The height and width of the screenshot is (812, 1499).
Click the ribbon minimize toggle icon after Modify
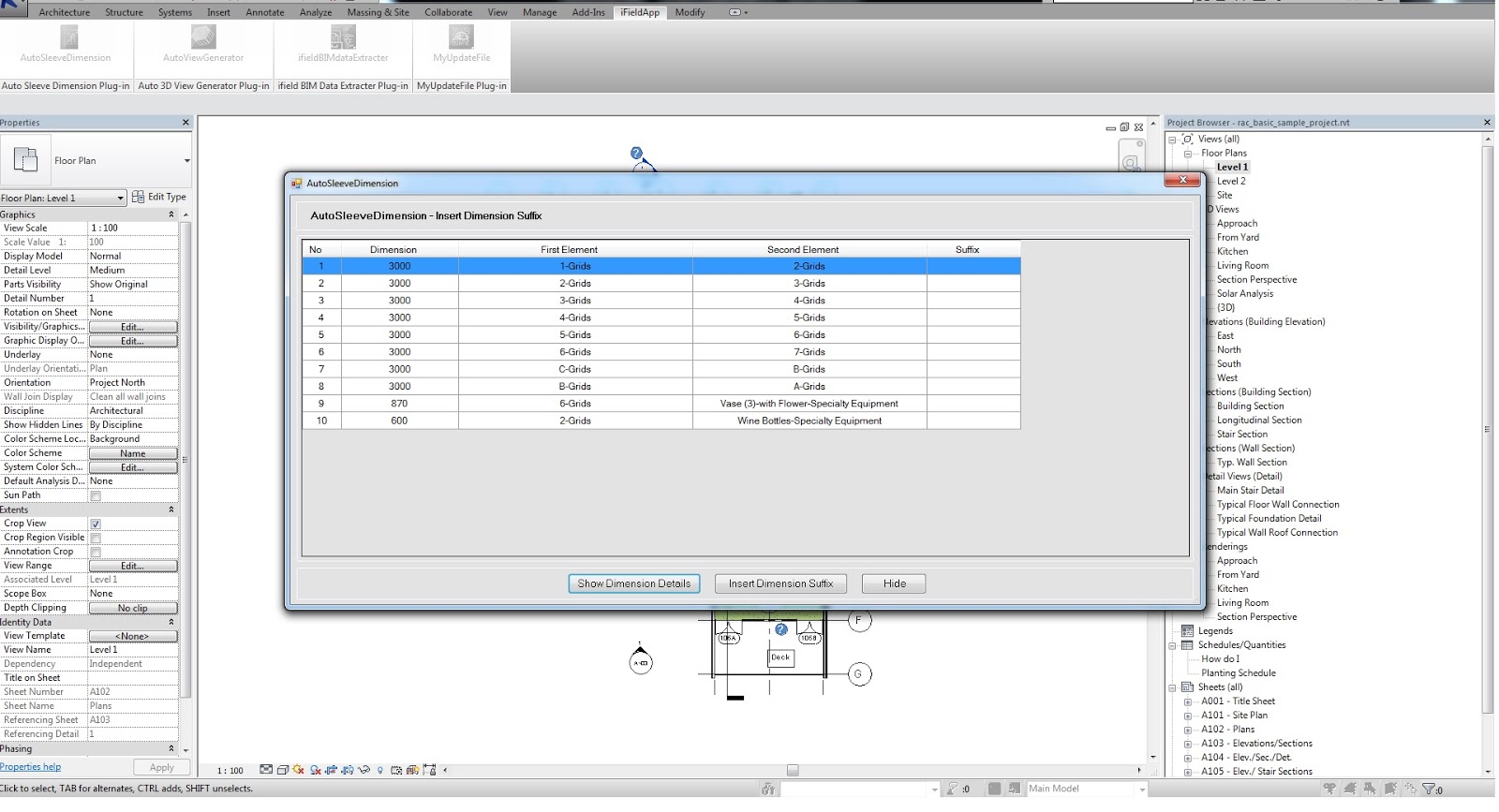click(x=735, y=12)
